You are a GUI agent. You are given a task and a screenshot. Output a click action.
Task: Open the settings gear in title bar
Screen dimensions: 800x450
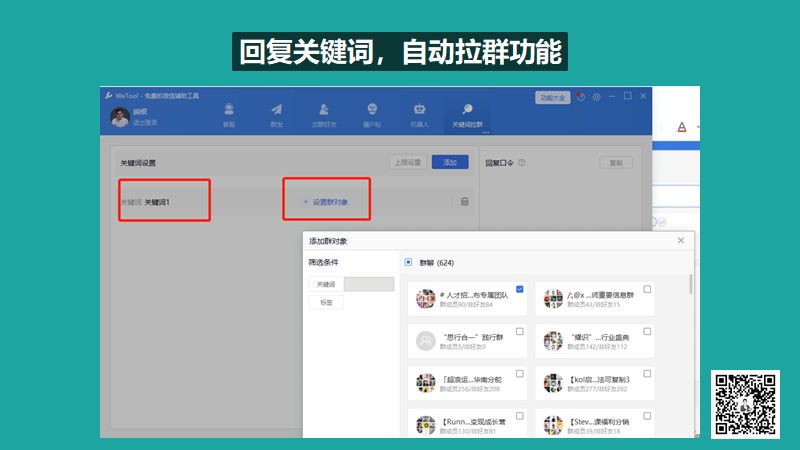(x=596, y=97)
